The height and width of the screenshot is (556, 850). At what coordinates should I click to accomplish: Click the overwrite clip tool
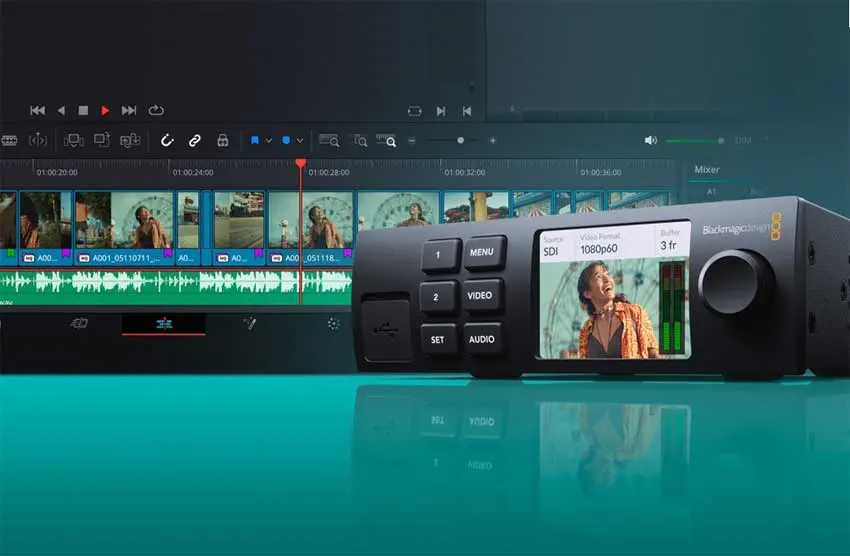click(x=102, y=140)
